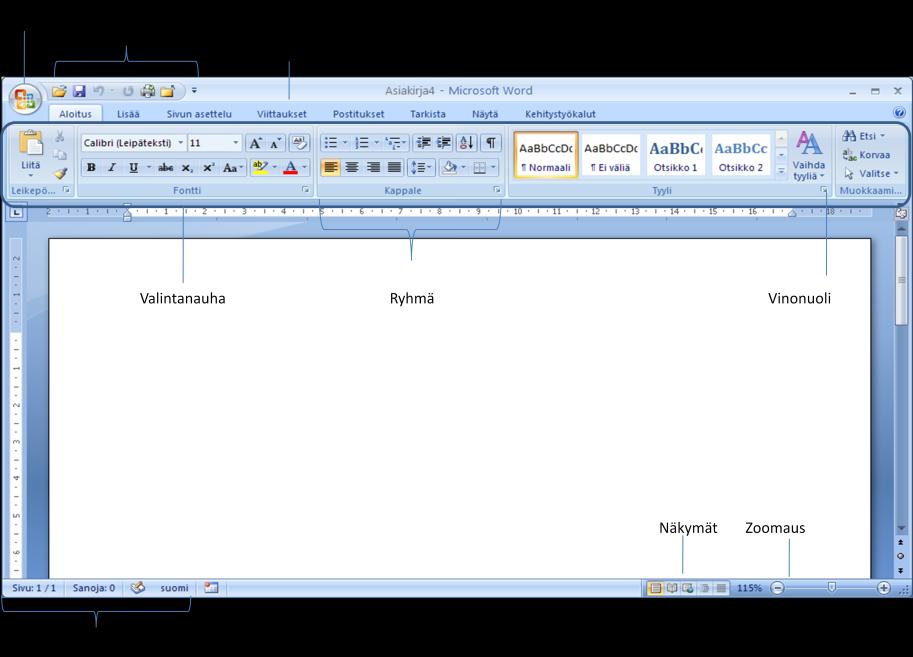Screen dimensions: 913x657
Task: Apply red font color
Action: 290,168
